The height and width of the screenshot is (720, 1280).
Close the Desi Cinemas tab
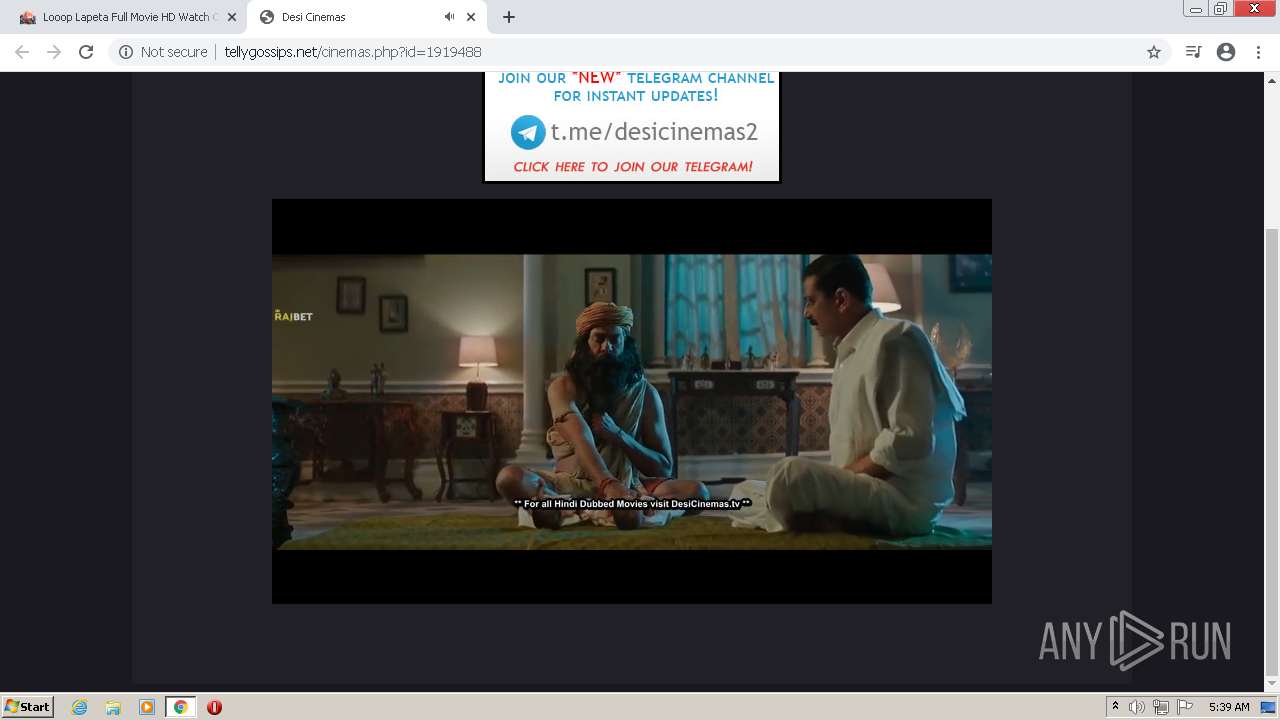[x=471, y=17]
